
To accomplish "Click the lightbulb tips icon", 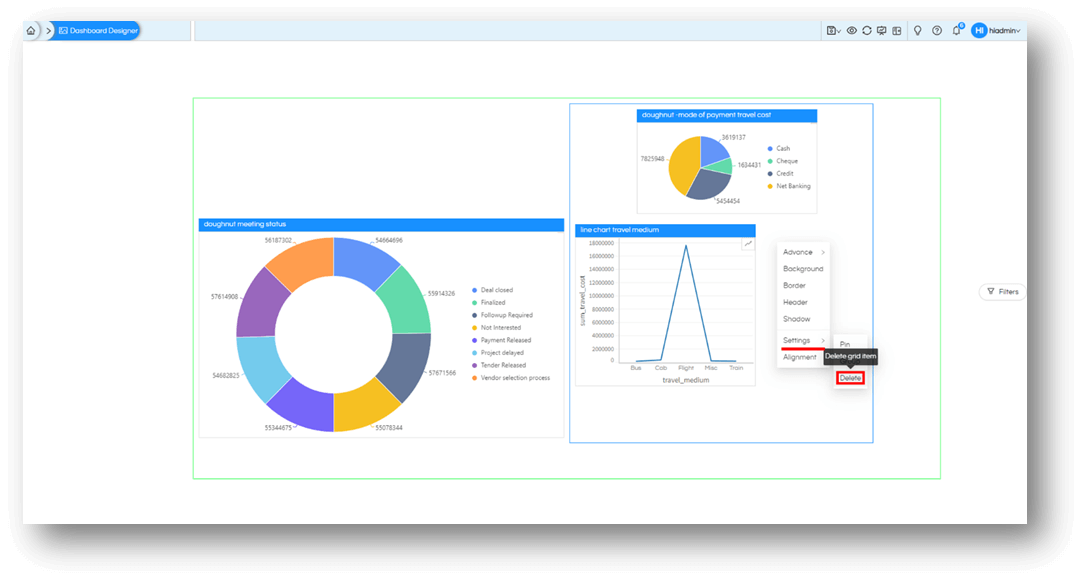I will pos(918,30).
